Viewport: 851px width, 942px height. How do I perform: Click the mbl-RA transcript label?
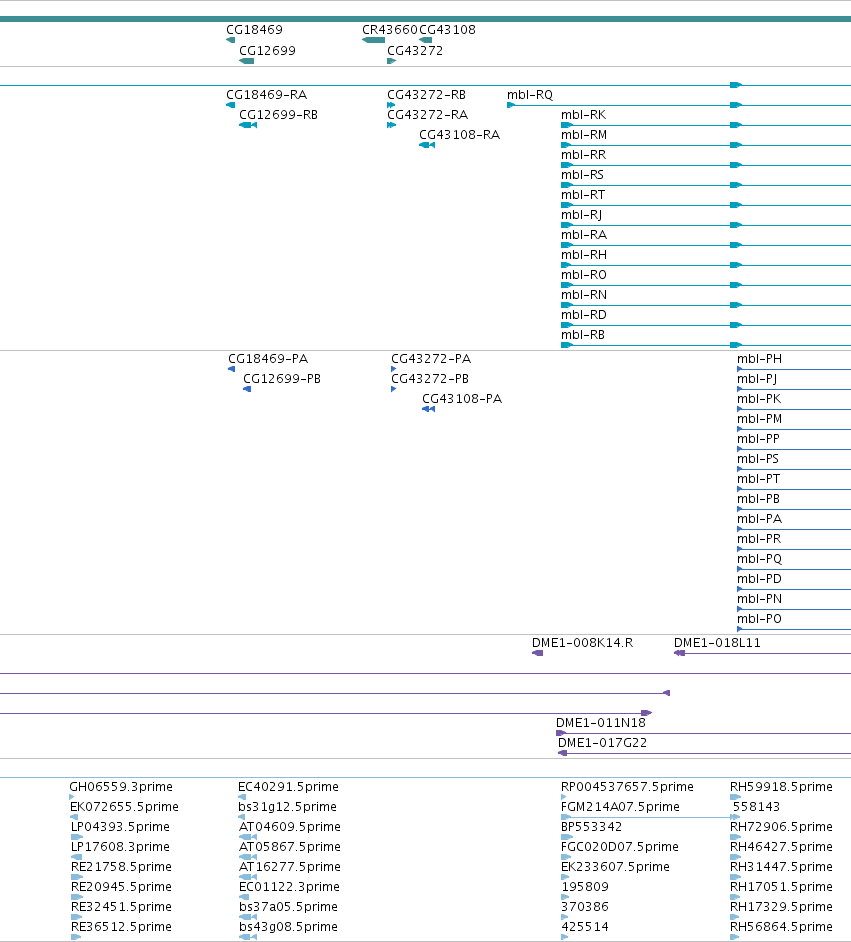point(584,234)
